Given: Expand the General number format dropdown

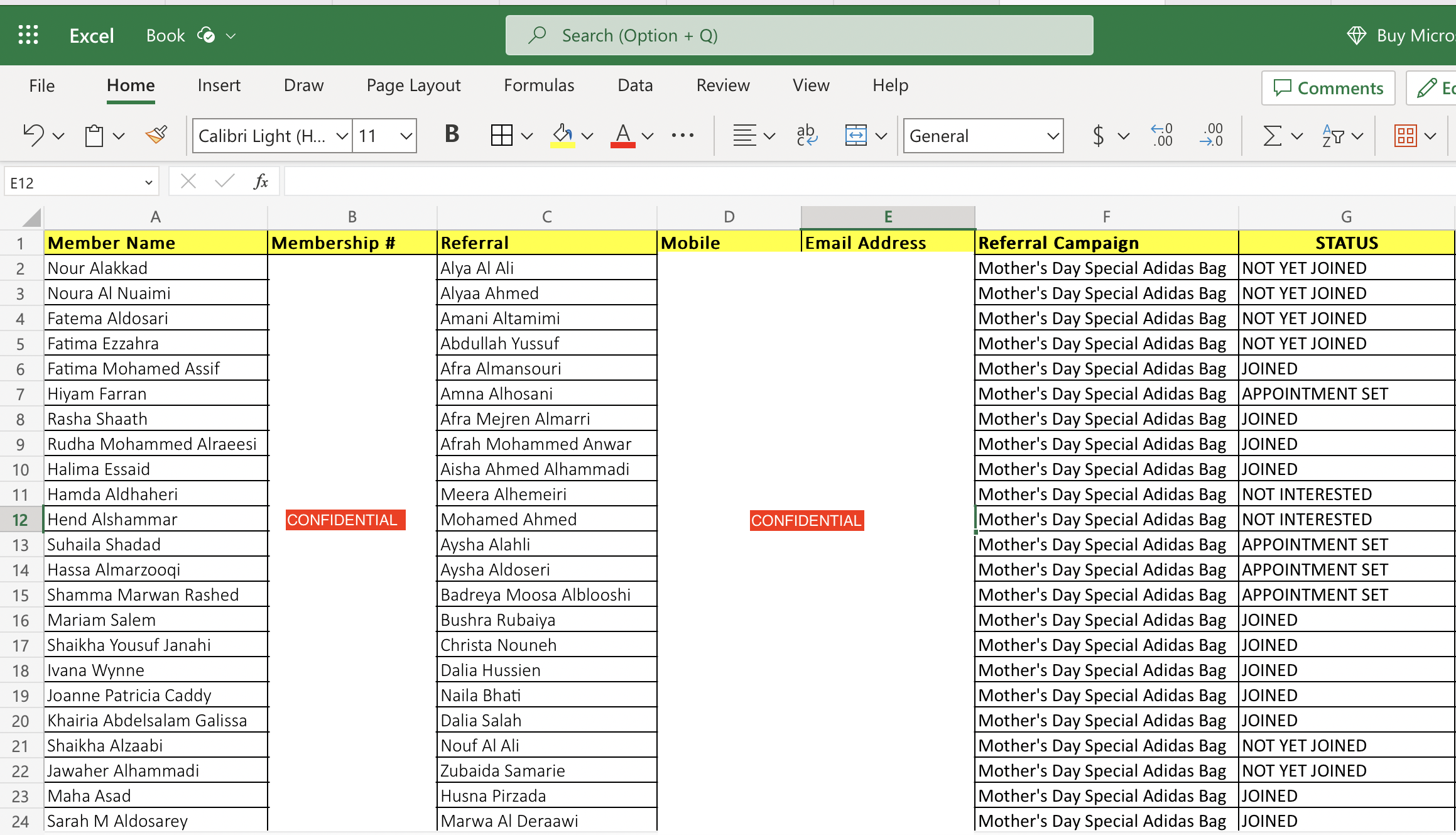Looking at the screenshot, I should click(x=1053, y=136).
